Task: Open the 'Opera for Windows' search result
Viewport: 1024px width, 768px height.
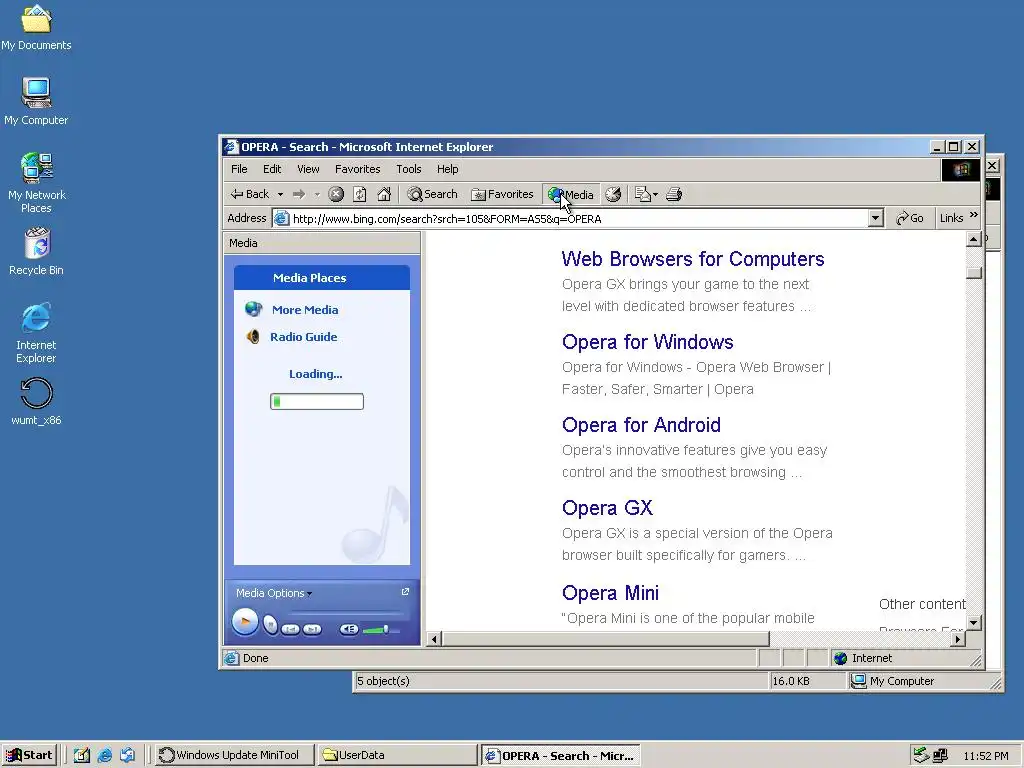Action: click(x=647, y=342)
